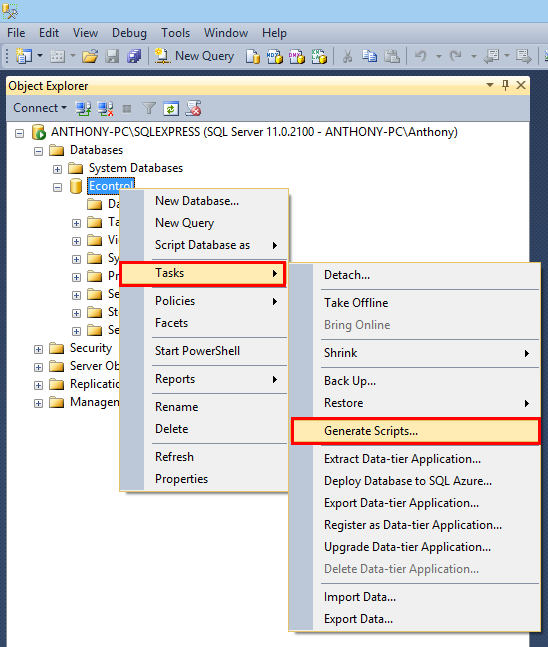Select Take Offline

click(x=415, y=303)
